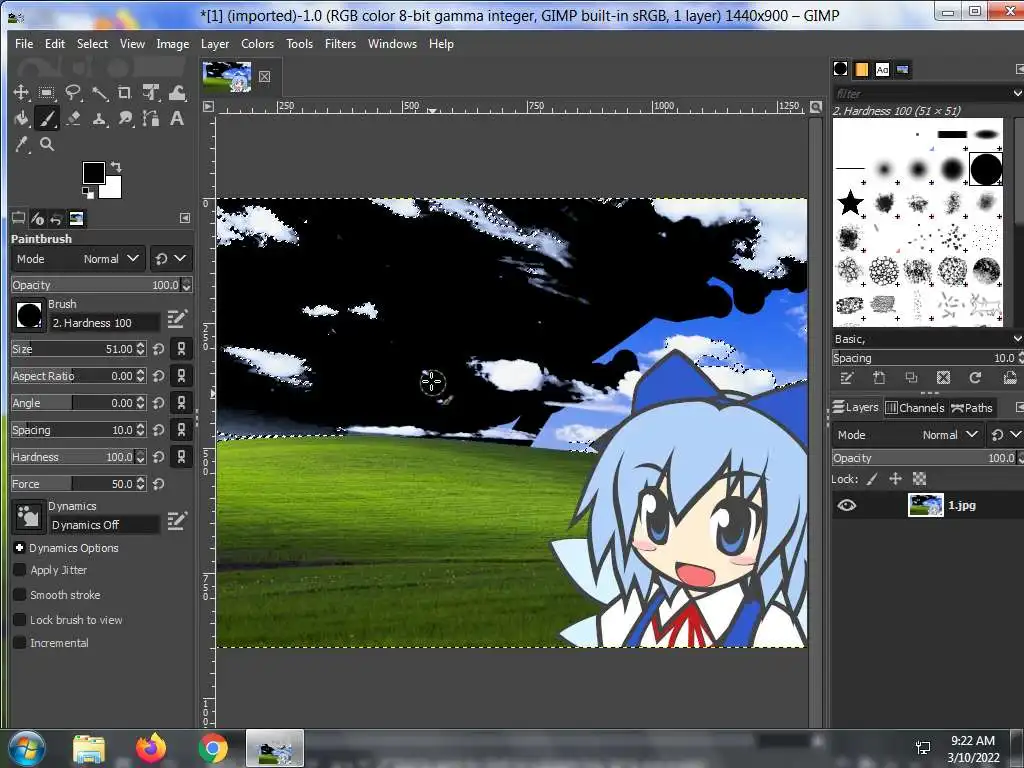Image resolution: width=1024 pixels, height=768 pixels.
Task: Open the Images tab icon in left dock
Action: point(76,218)
